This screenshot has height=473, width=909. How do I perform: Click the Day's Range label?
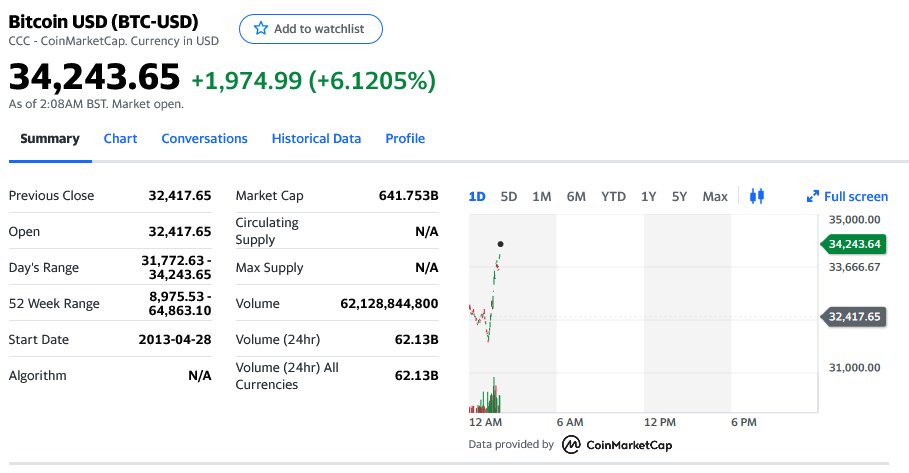(43, 268)
